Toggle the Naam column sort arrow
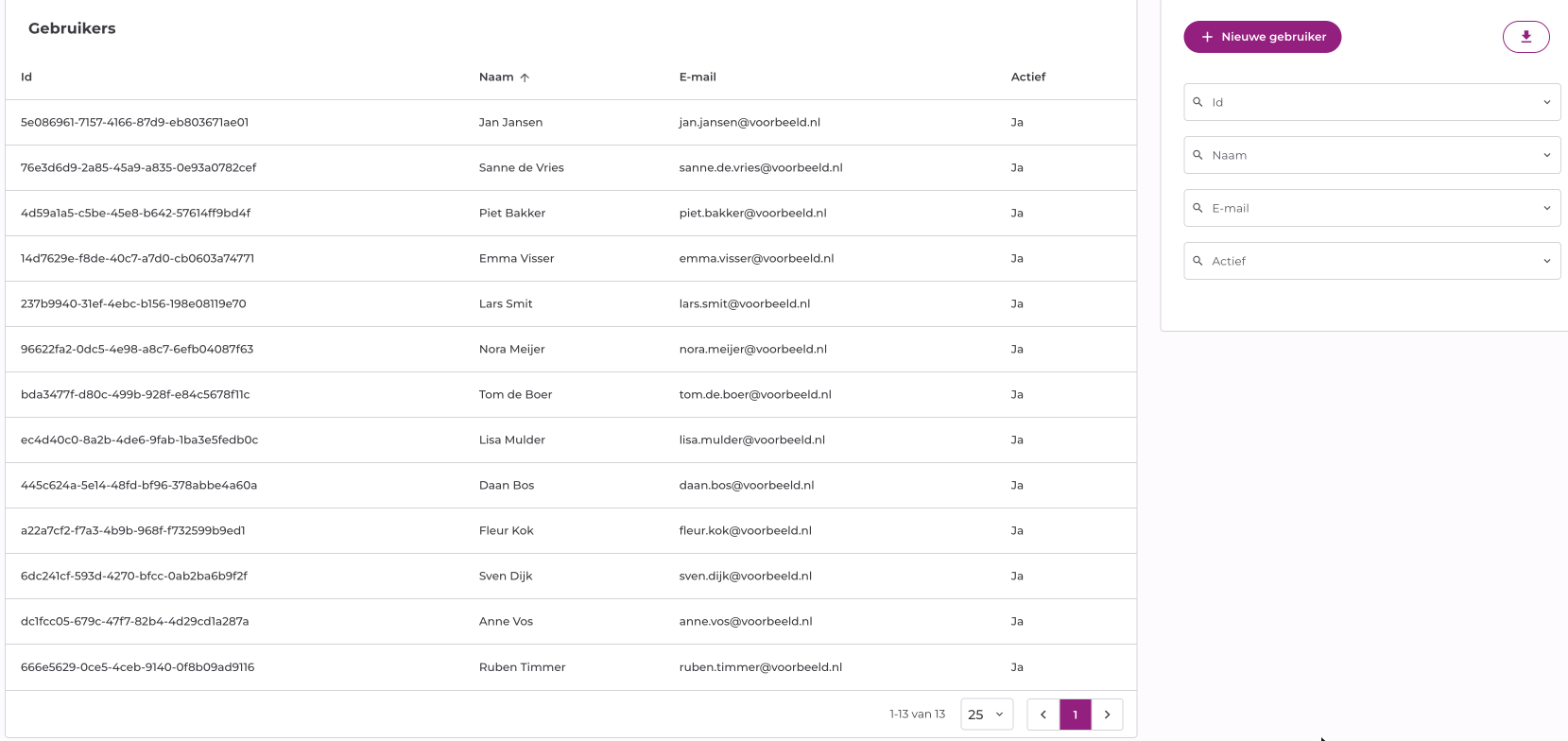This screenshot has height=741, width=1568. [x=524, y=77]
